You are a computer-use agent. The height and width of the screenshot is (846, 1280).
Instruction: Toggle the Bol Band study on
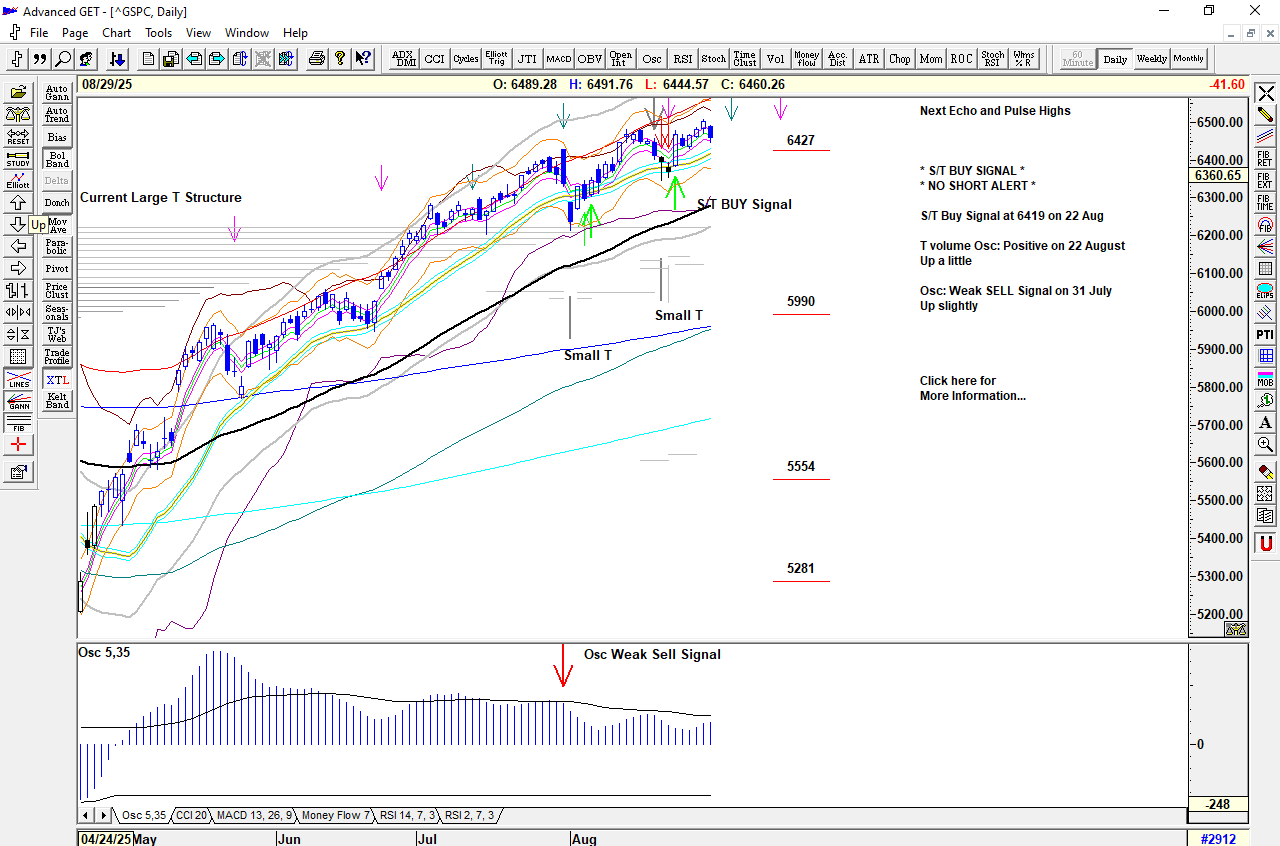57,159
